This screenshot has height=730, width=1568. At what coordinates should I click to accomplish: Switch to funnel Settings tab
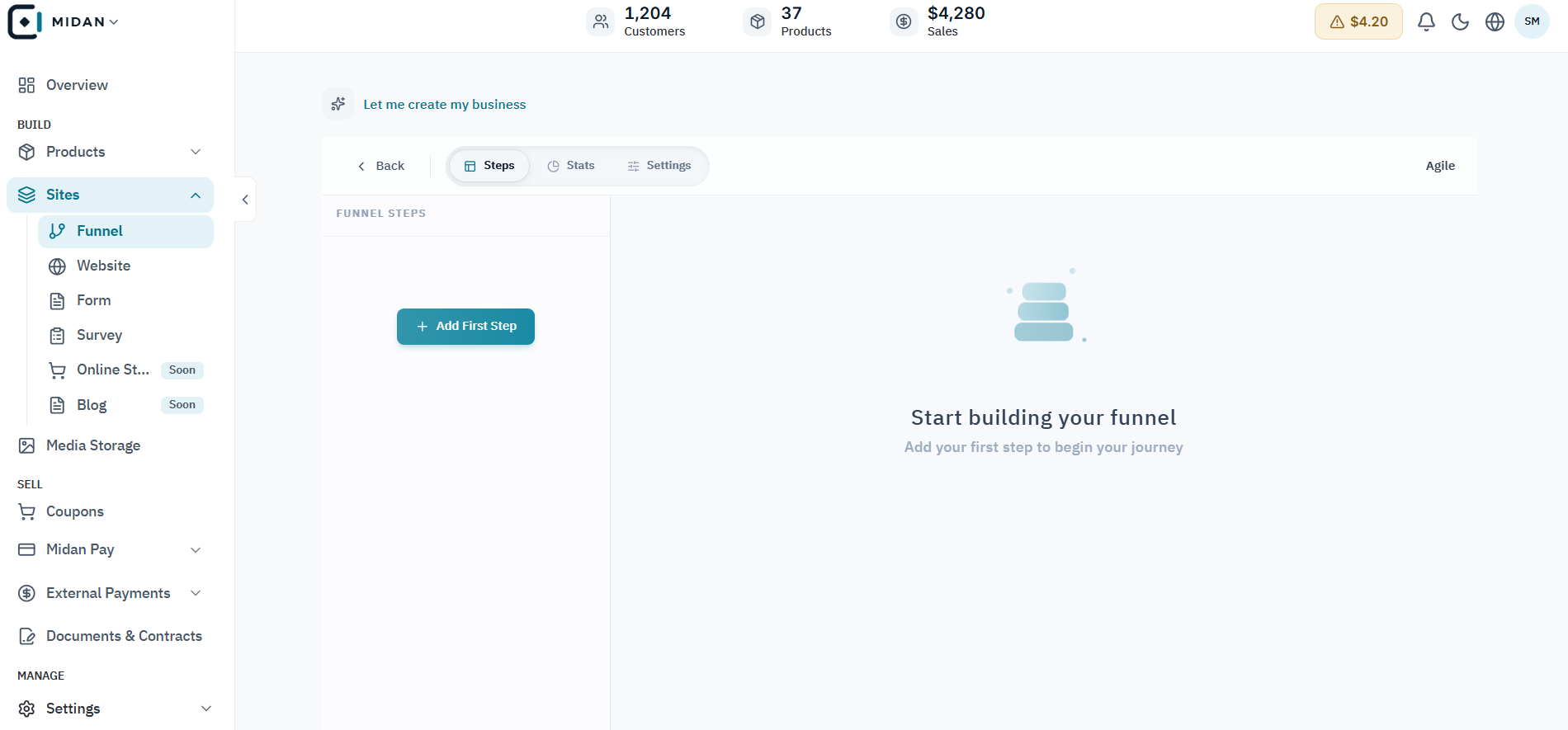click(659, 166)
